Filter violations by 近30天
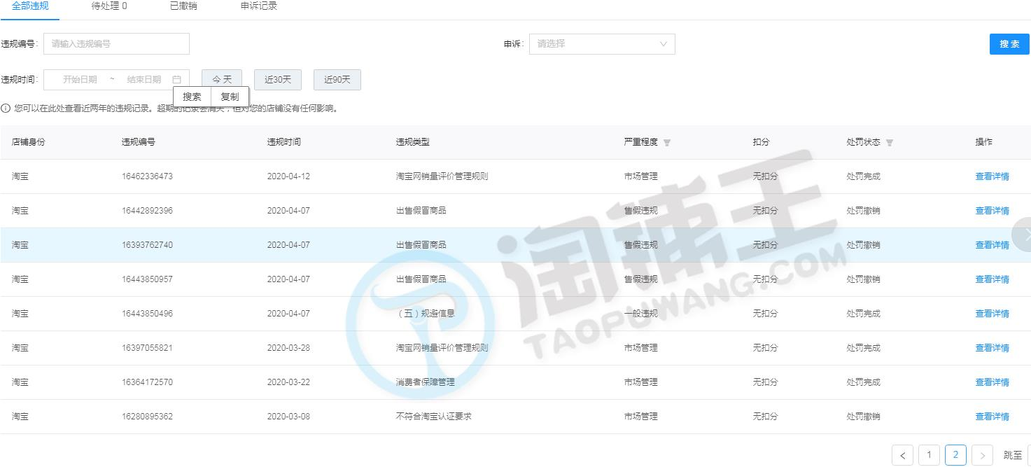Viewport: 1031px width, 467px height. pos(278,80)
